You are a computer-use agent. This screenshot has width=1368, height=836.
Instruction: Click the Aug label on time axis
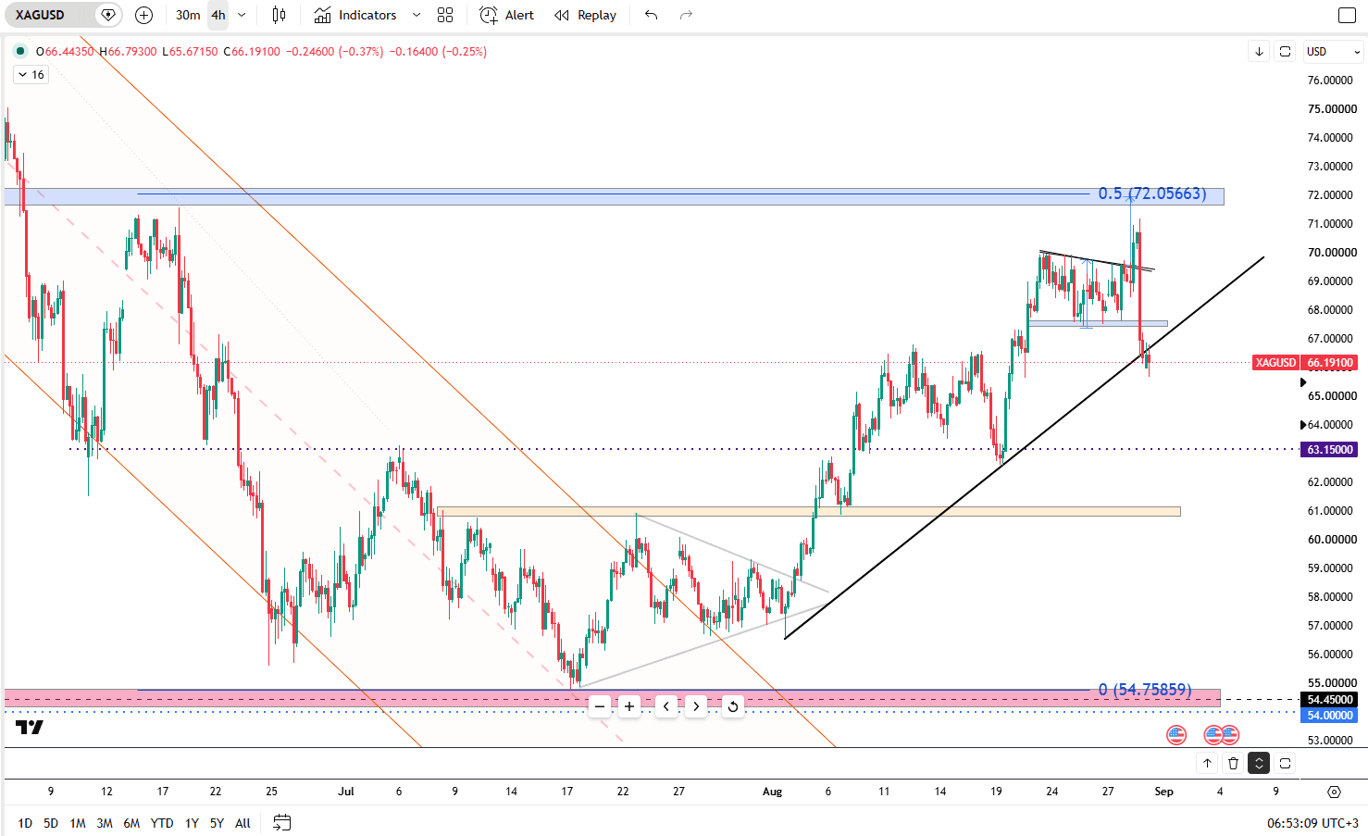pyautogui.click(x=772, y=791)
